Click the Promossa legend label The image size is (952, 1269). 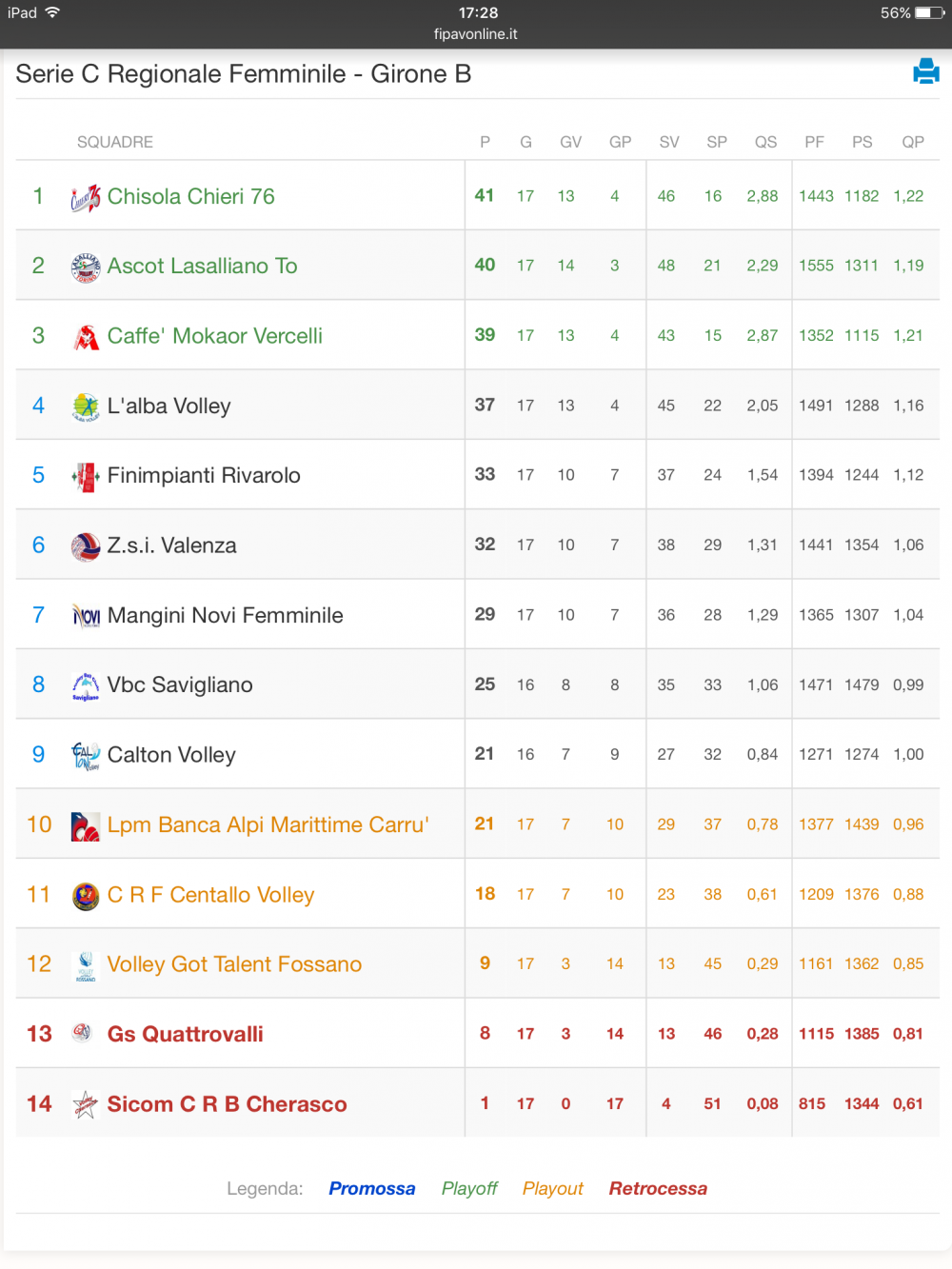[x=372, y=1188]
